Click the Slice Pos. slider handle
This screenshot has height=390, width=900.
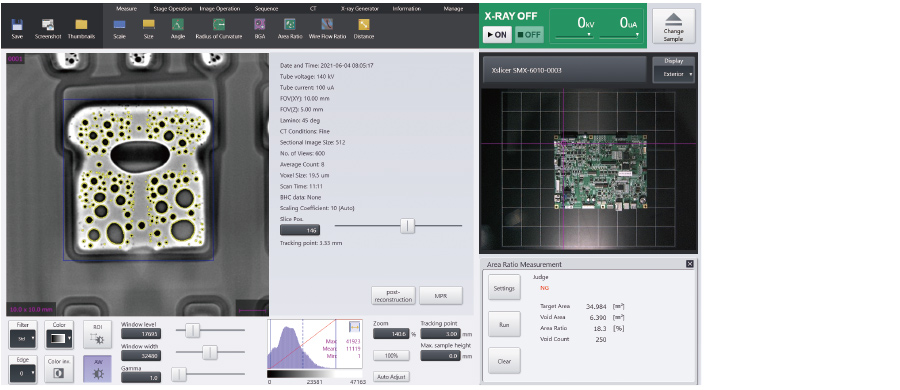pyautogui.click(x=407, y=226)
